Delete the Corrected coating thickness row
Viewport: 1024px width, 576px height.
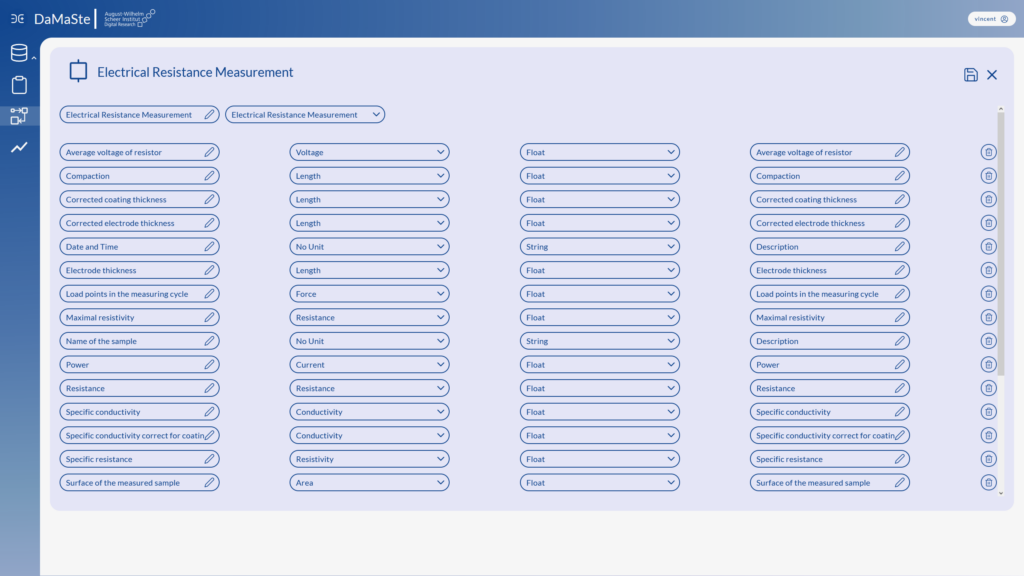click(x=988, y=199)
